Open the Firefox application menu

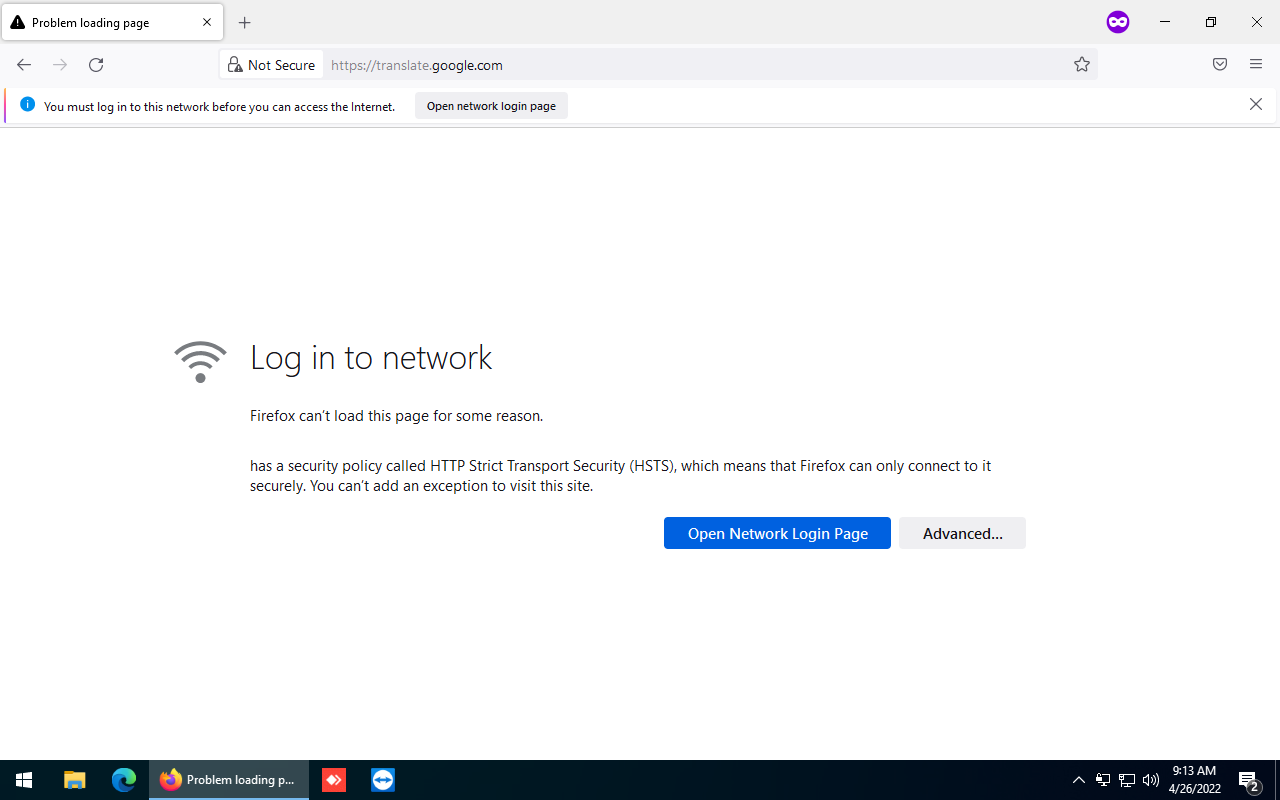[x=1256, y=65]
